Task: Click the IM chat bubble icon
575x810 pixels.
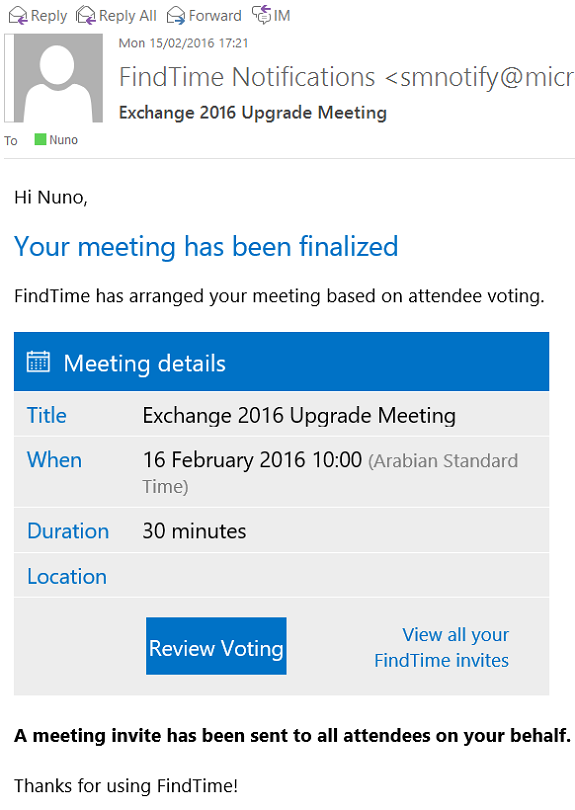Action: pyautogui.click(x=261, y=15)
